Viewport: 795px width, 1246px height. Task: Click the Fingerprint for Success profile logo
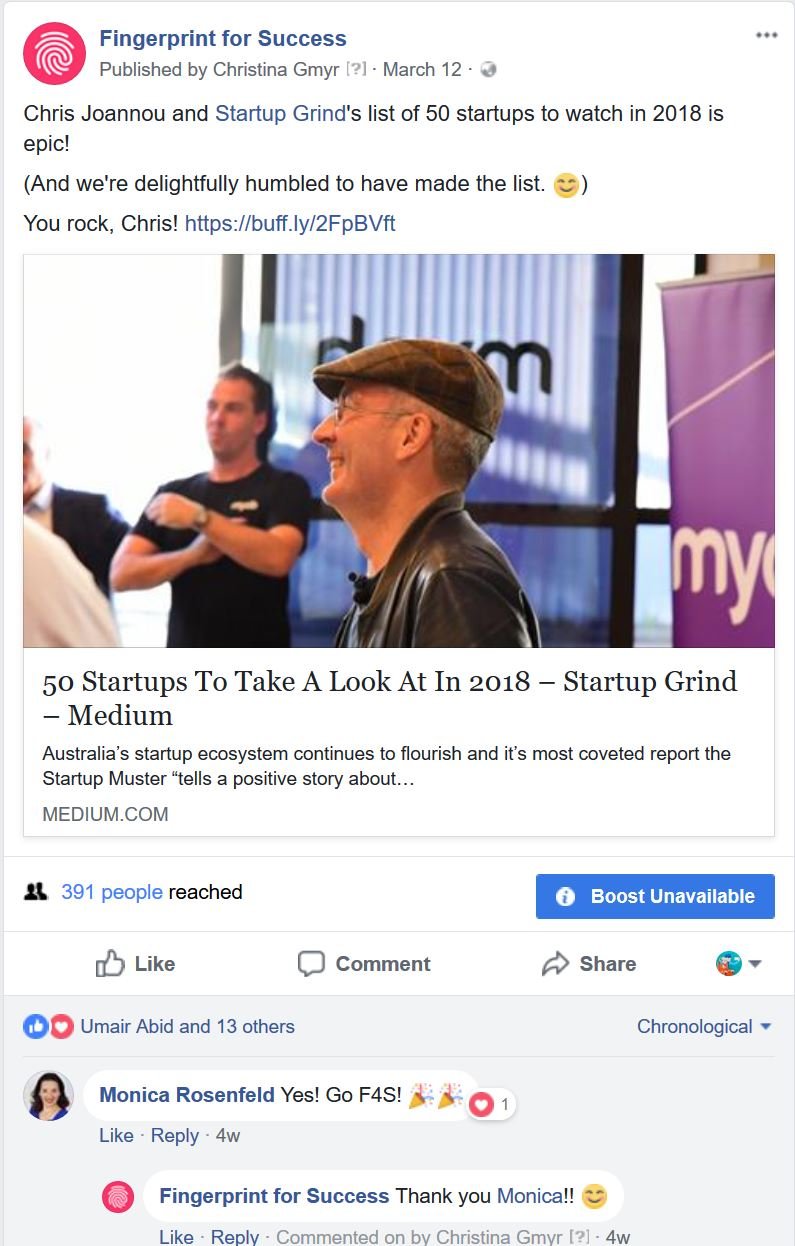pos(54,53)
